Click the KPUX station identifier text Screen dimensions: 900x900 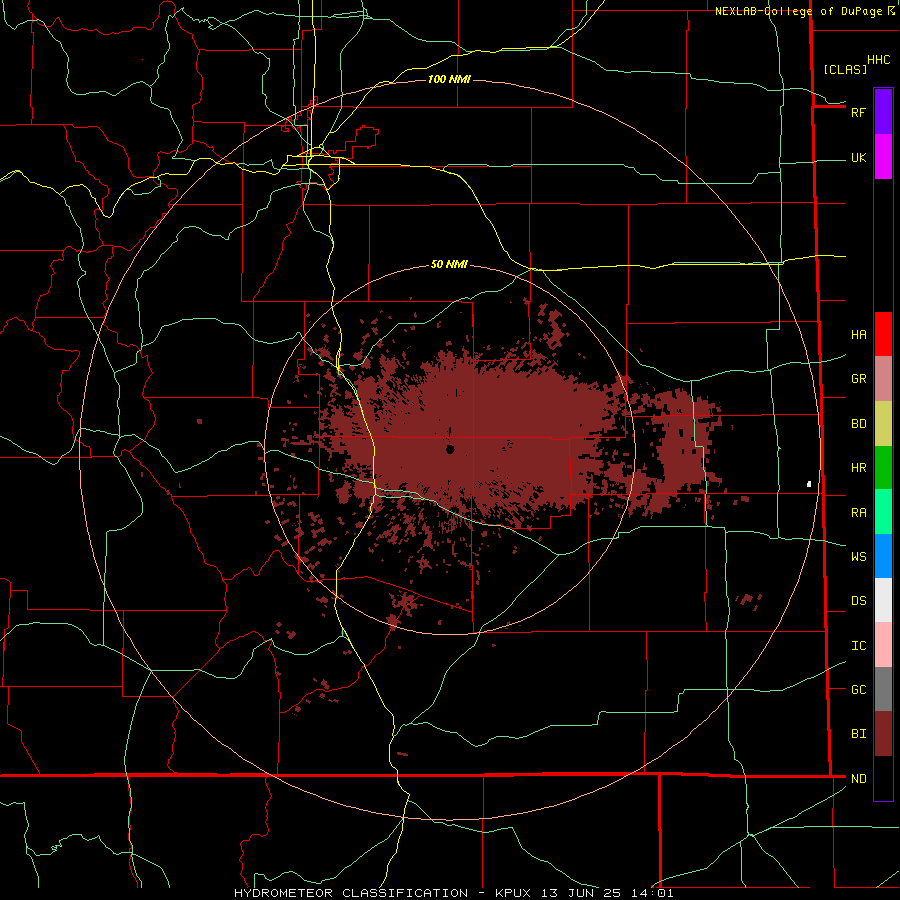point(513,893)
